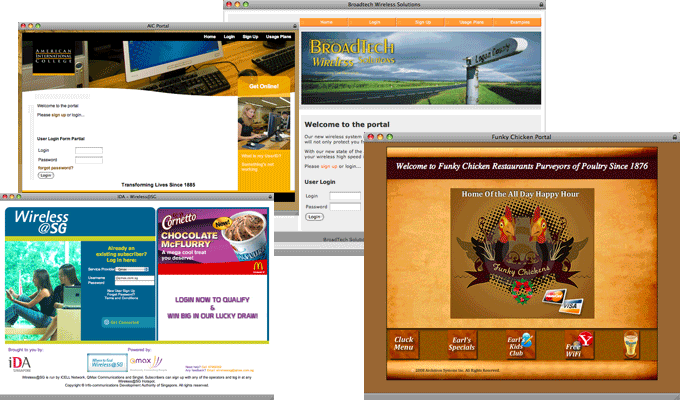Click the two women with laptop photo

(x=43, y=291)
